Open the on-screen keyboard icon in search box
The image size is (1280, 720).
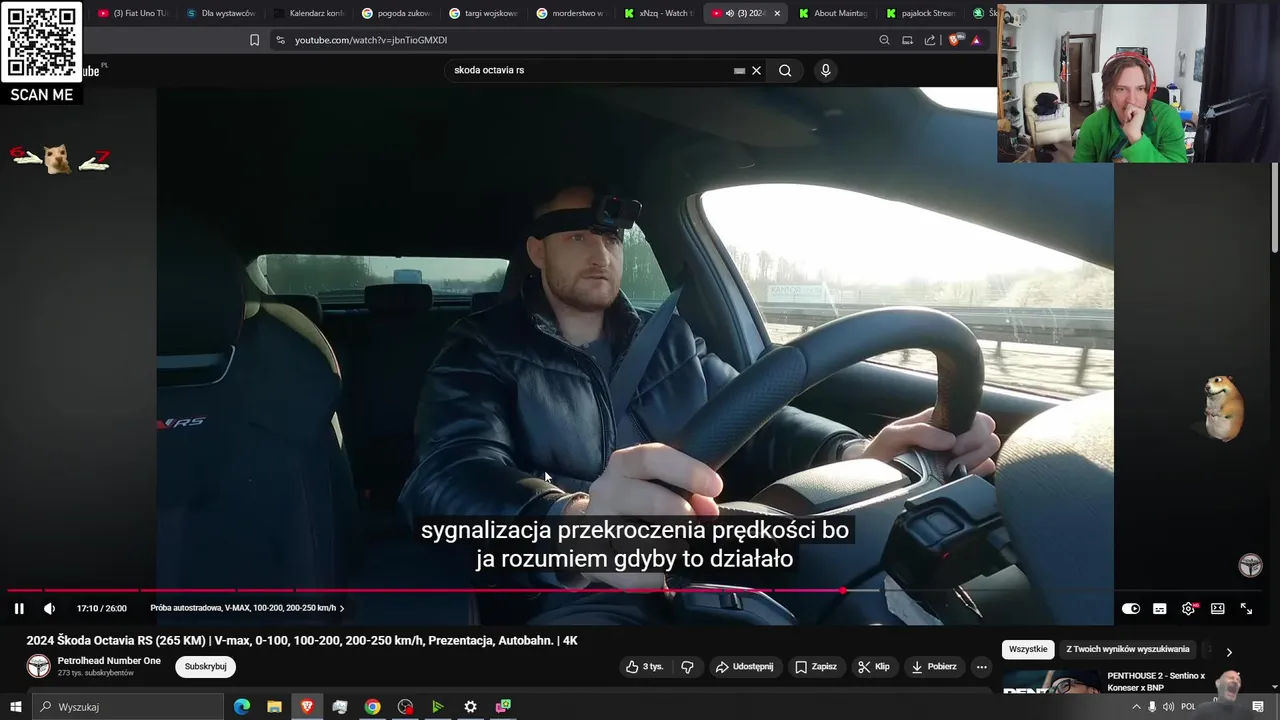(739, 71)
